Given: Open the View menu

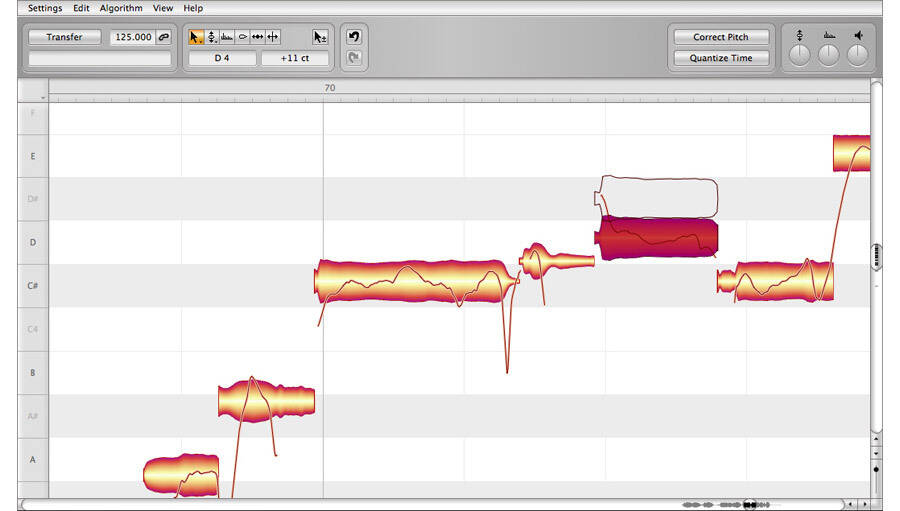Looking at the screenshot, I should 163,8.
